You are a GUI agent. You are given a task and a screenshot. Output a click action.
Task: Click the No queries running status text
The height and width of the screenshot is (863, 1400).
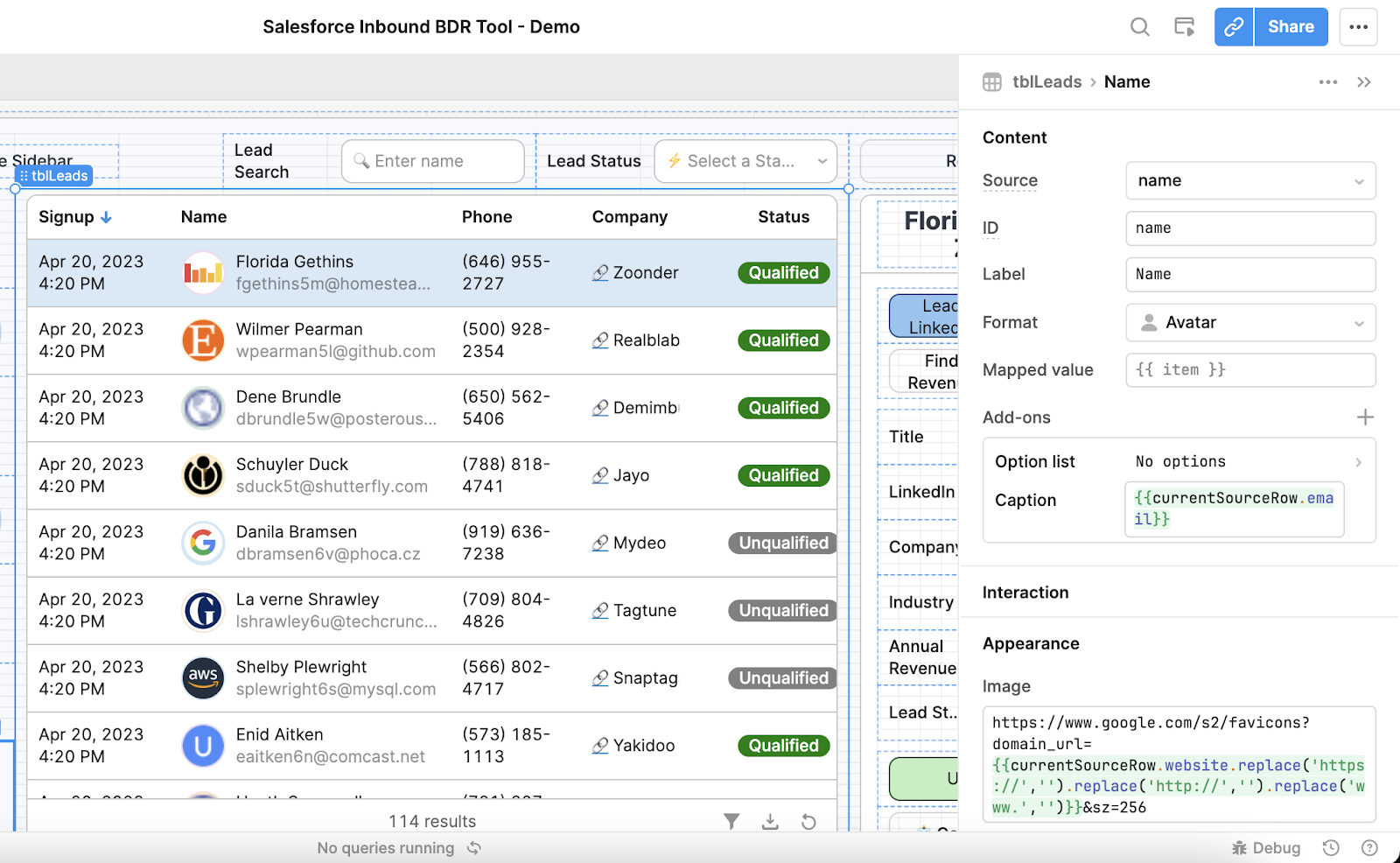point(386,848)
